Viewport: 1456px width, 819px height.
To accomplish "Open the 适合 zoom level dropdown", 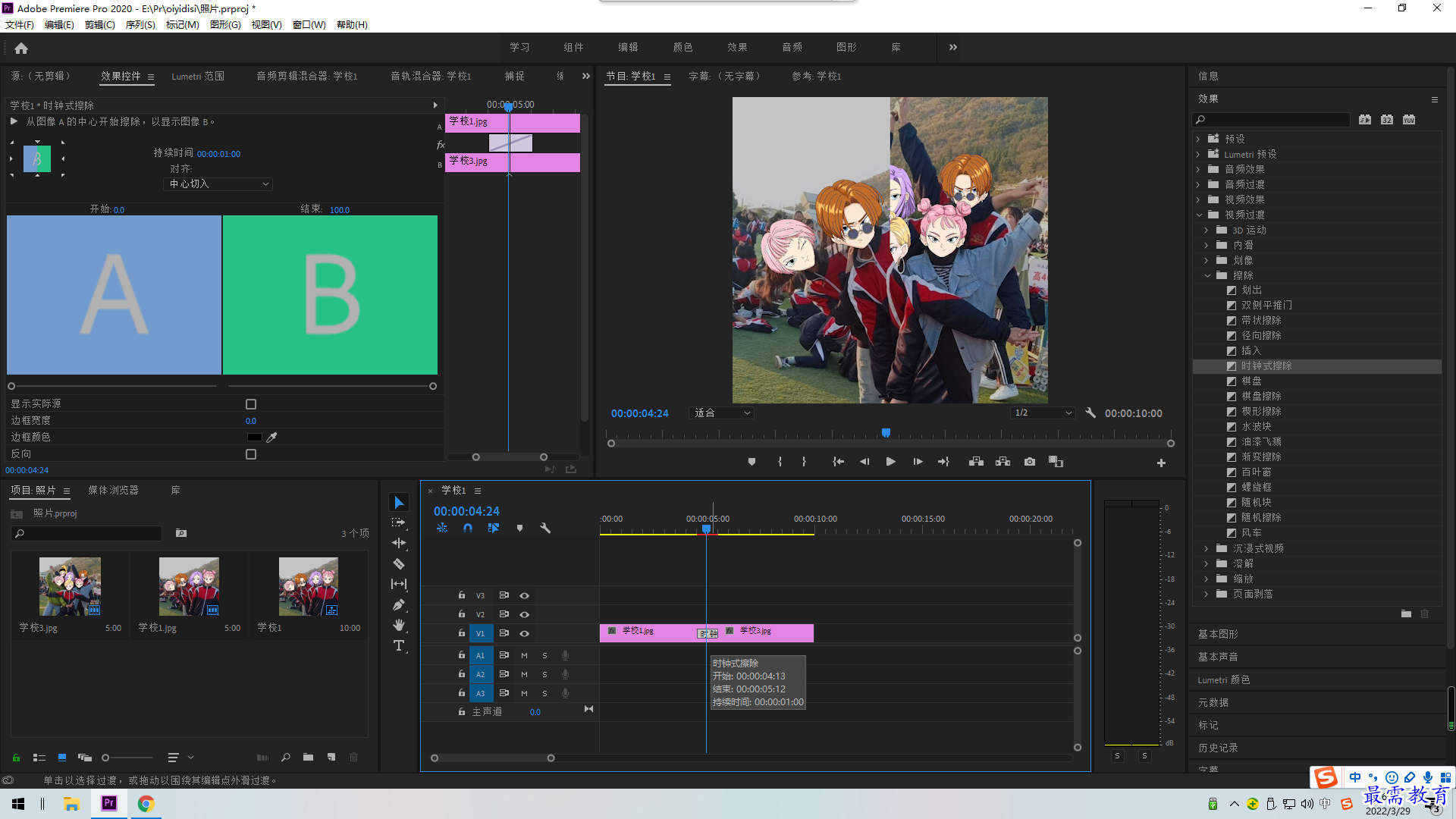I will 722,413.
